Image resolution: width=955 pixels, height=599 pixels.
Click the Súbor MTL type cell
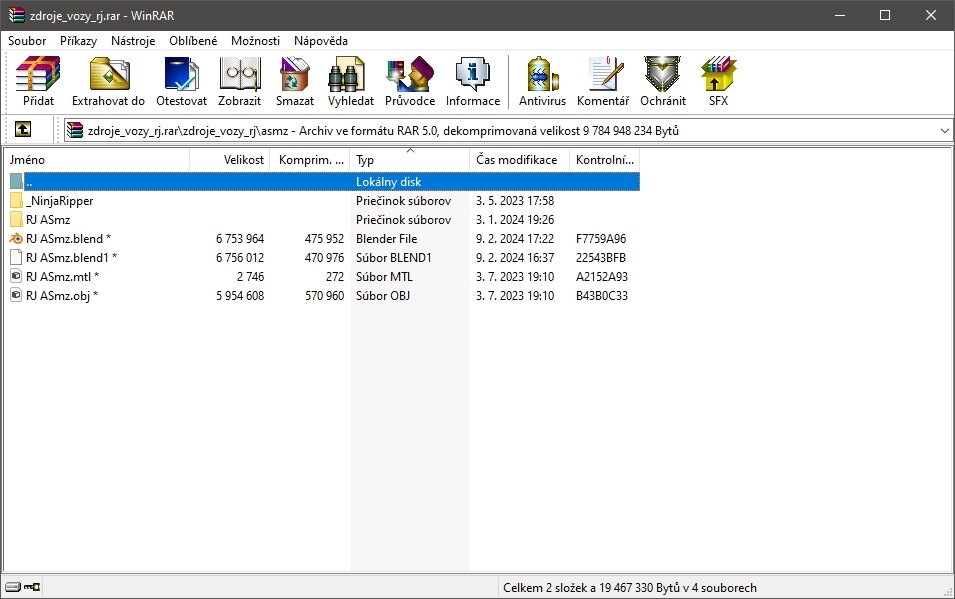point(384,277)
